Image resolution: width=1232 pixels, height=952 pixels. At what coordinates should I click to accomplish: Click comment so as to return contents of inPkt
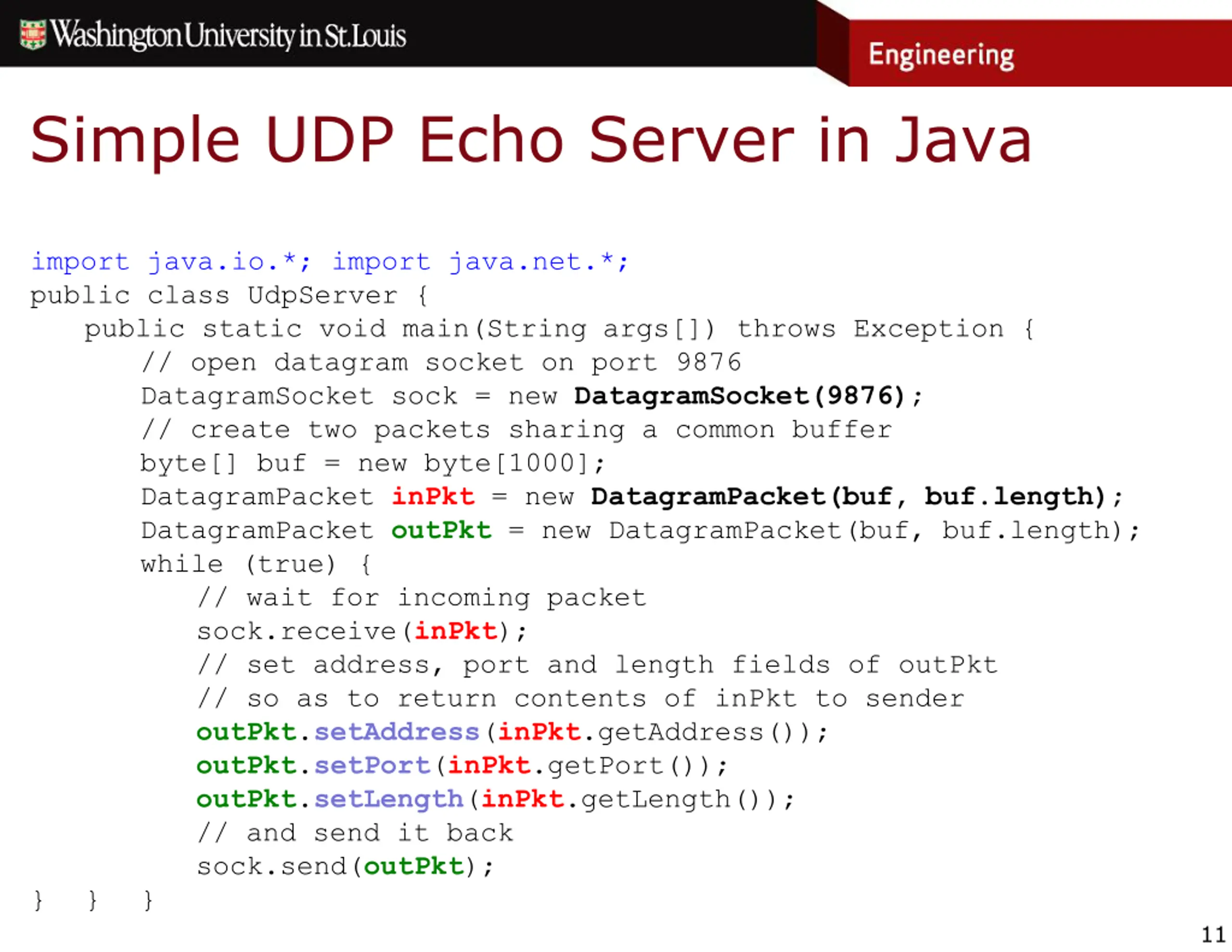581,699
